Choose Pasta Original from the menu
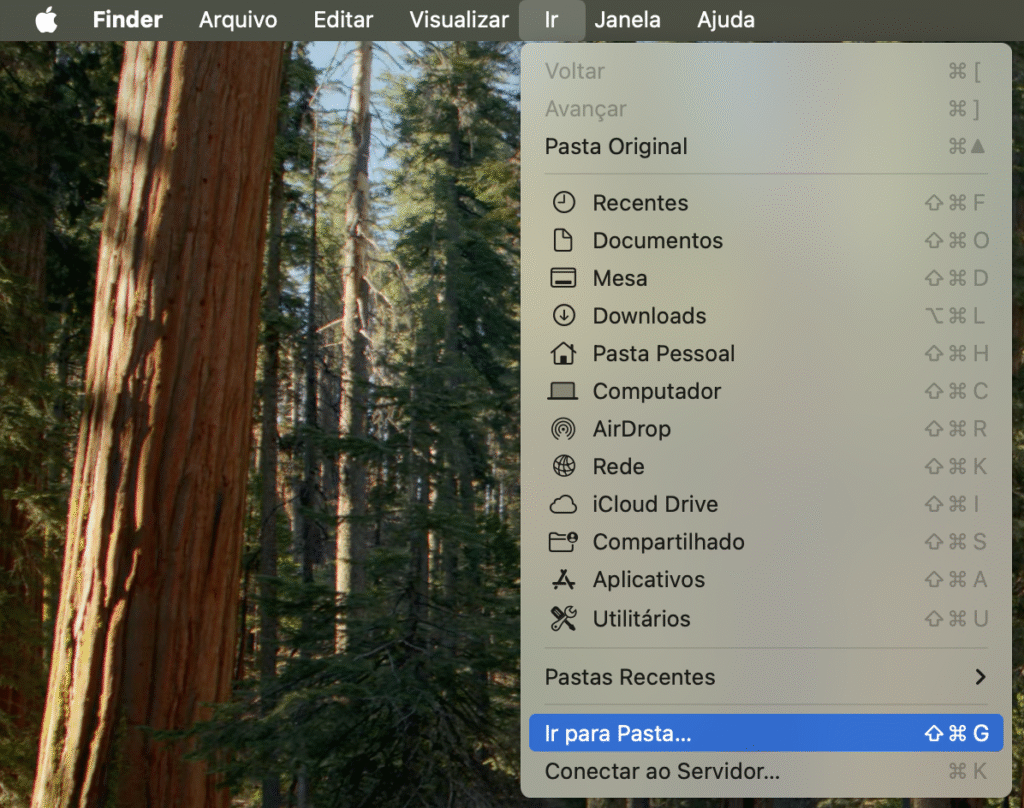Screen dimensions: 1024x808 765,146
